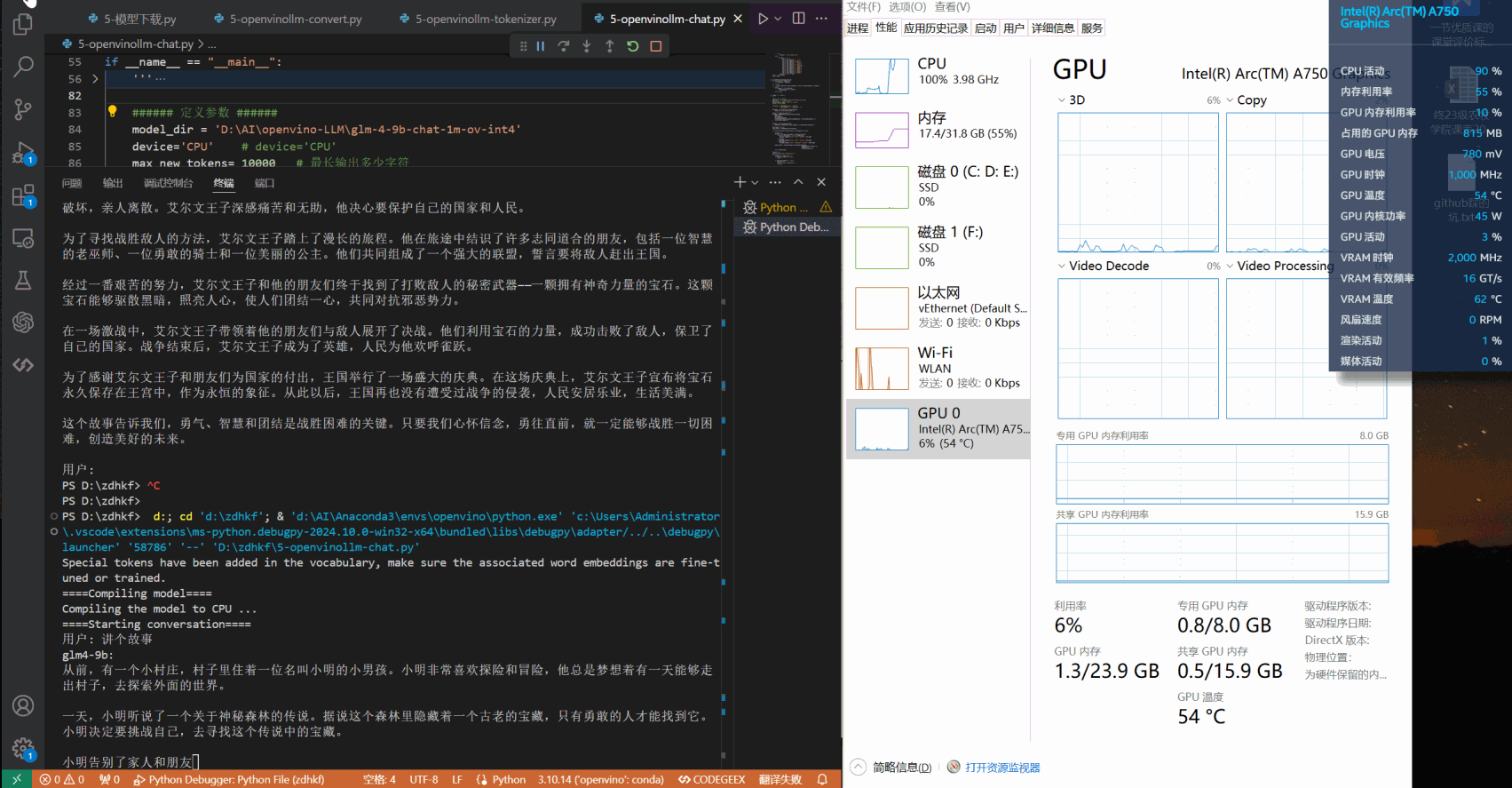Select the Python terminal with warning icon
1512x788 pixels.
point(788,207)
